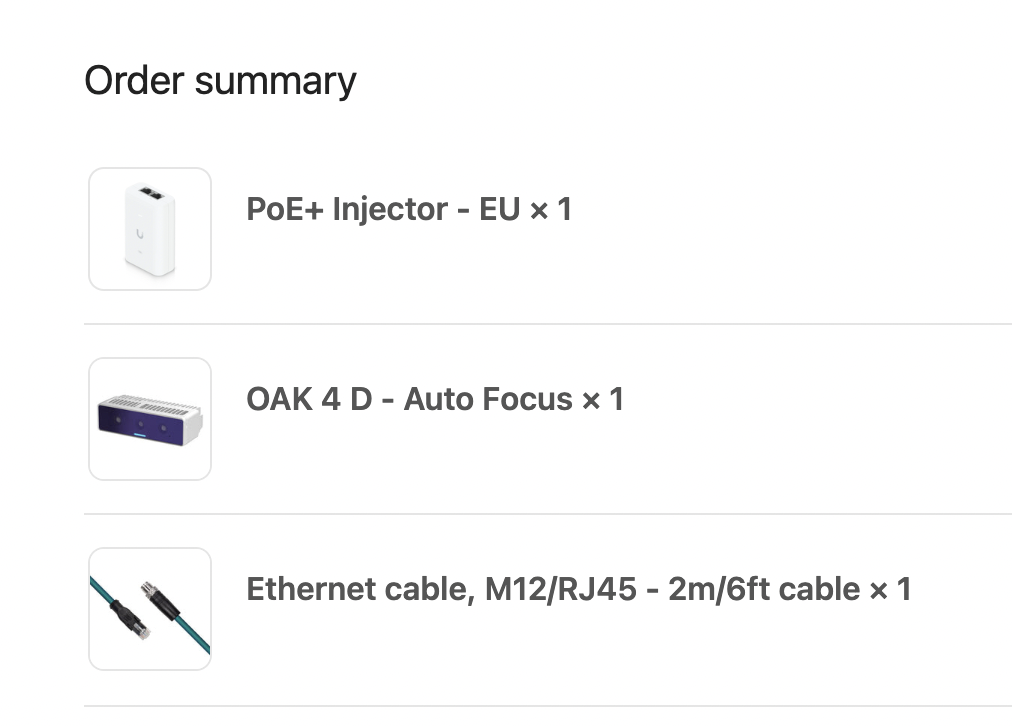Click the "× 1" quantity beside Auto Focus

coord(603,399)
